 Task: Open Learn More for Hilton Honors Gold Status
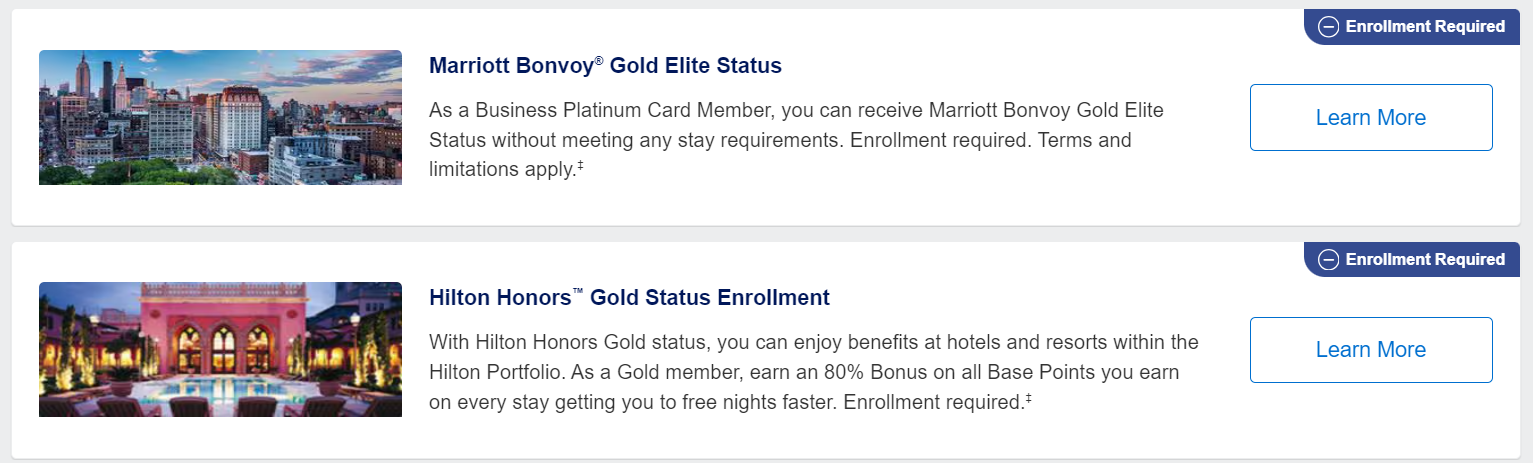(1371, 350)
